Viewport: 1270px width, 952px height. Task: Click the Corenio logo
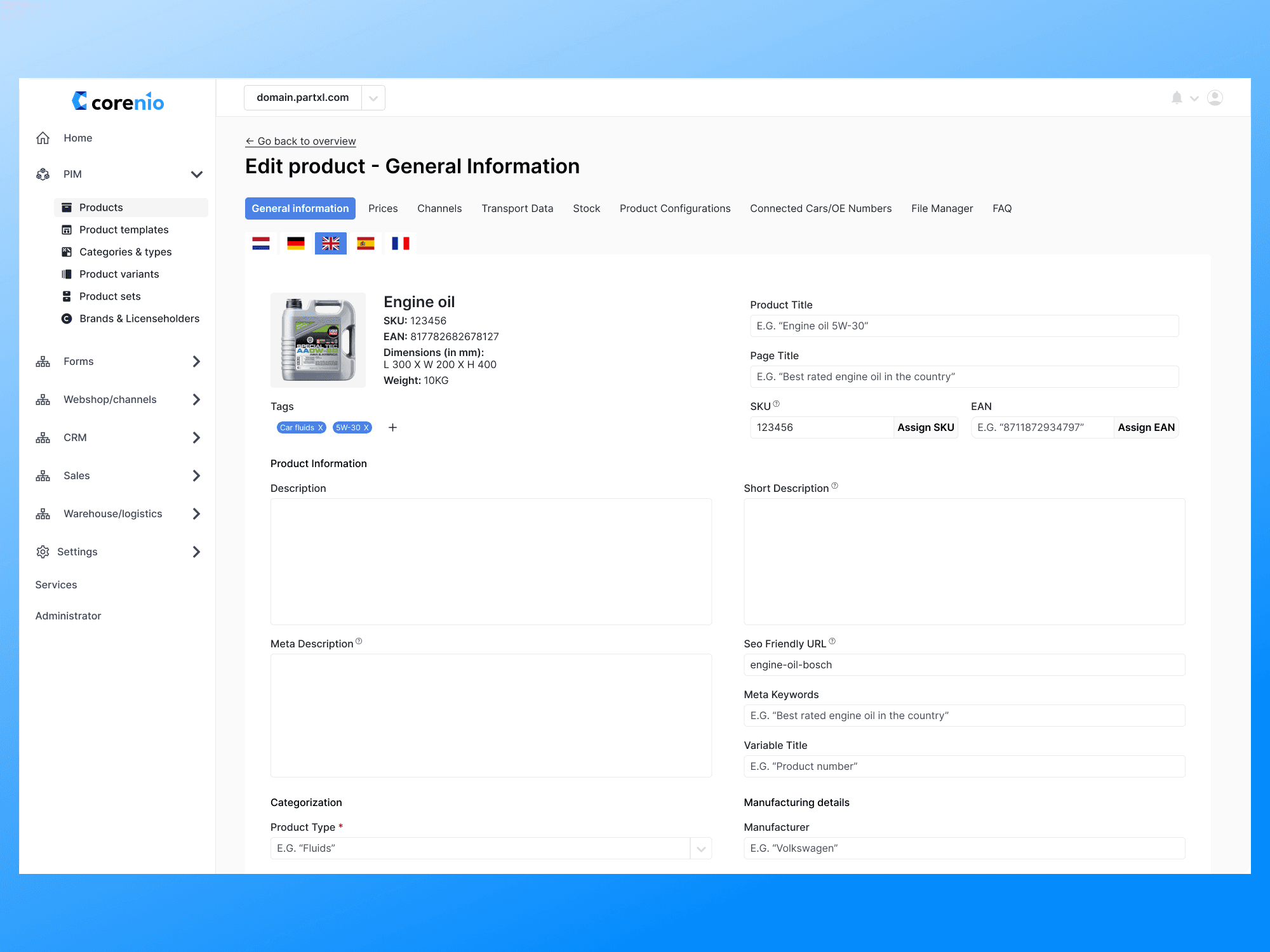point(117,102)
